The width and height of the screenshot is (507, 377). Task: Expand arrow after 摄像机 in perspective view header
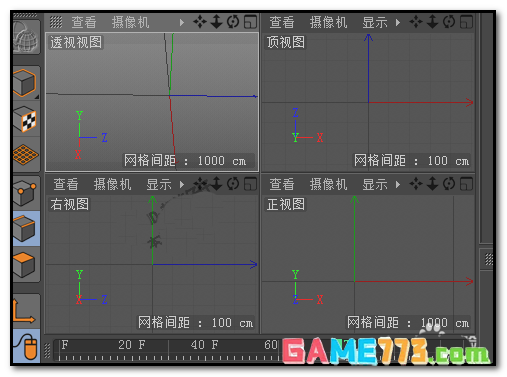click(x=182, y=22)
